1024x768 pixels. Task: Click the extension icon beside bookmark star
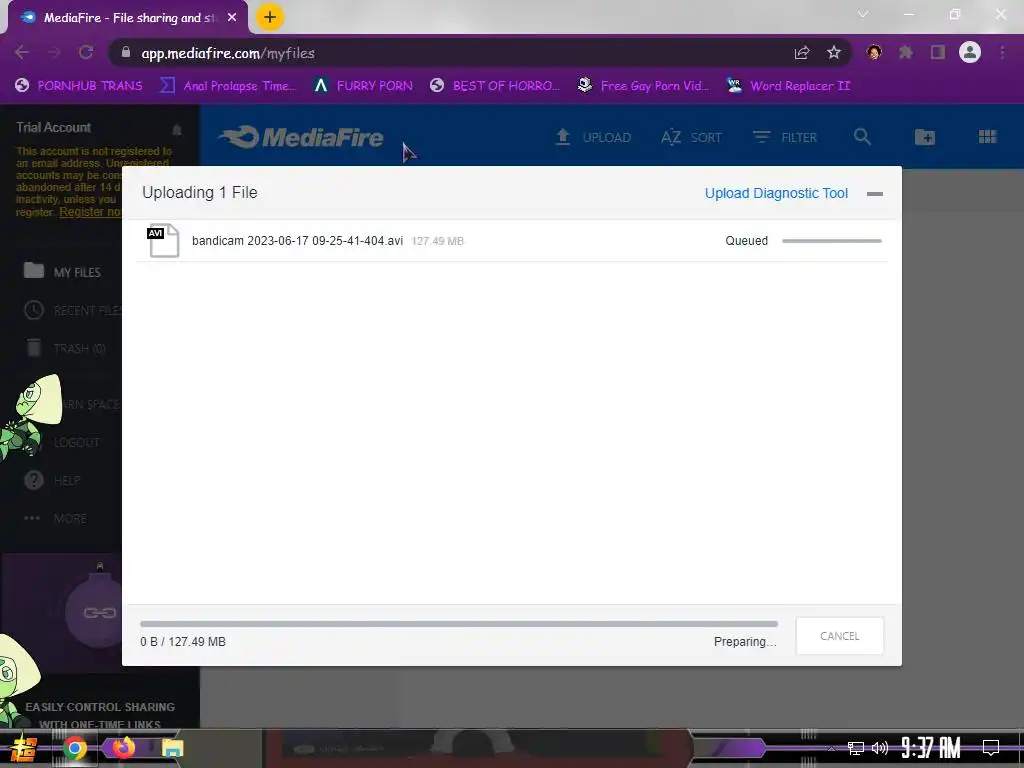[874, 52]
